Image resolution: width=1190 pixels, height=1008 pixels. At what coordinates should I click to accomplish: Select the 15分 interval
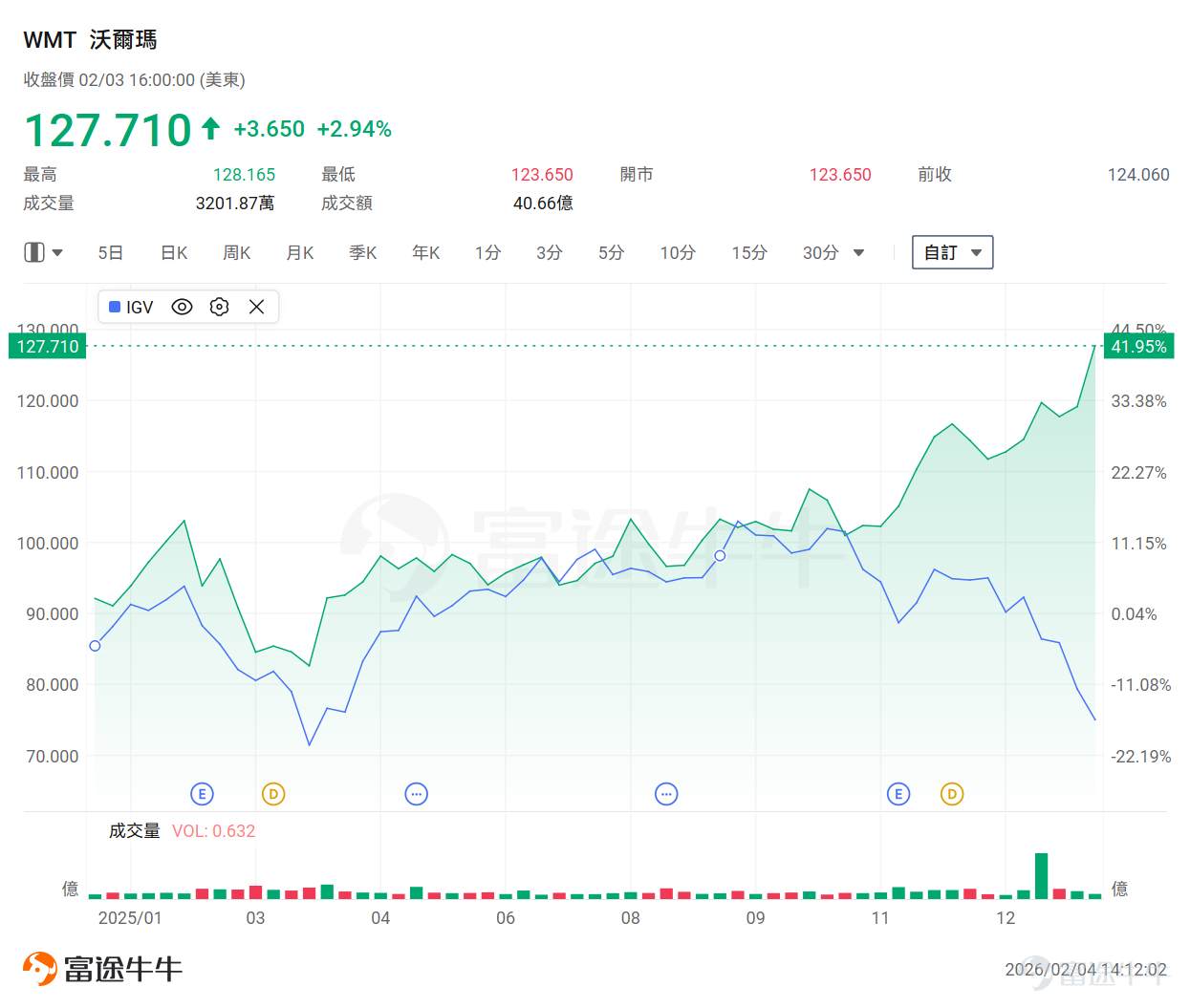(x=749, y=252)
